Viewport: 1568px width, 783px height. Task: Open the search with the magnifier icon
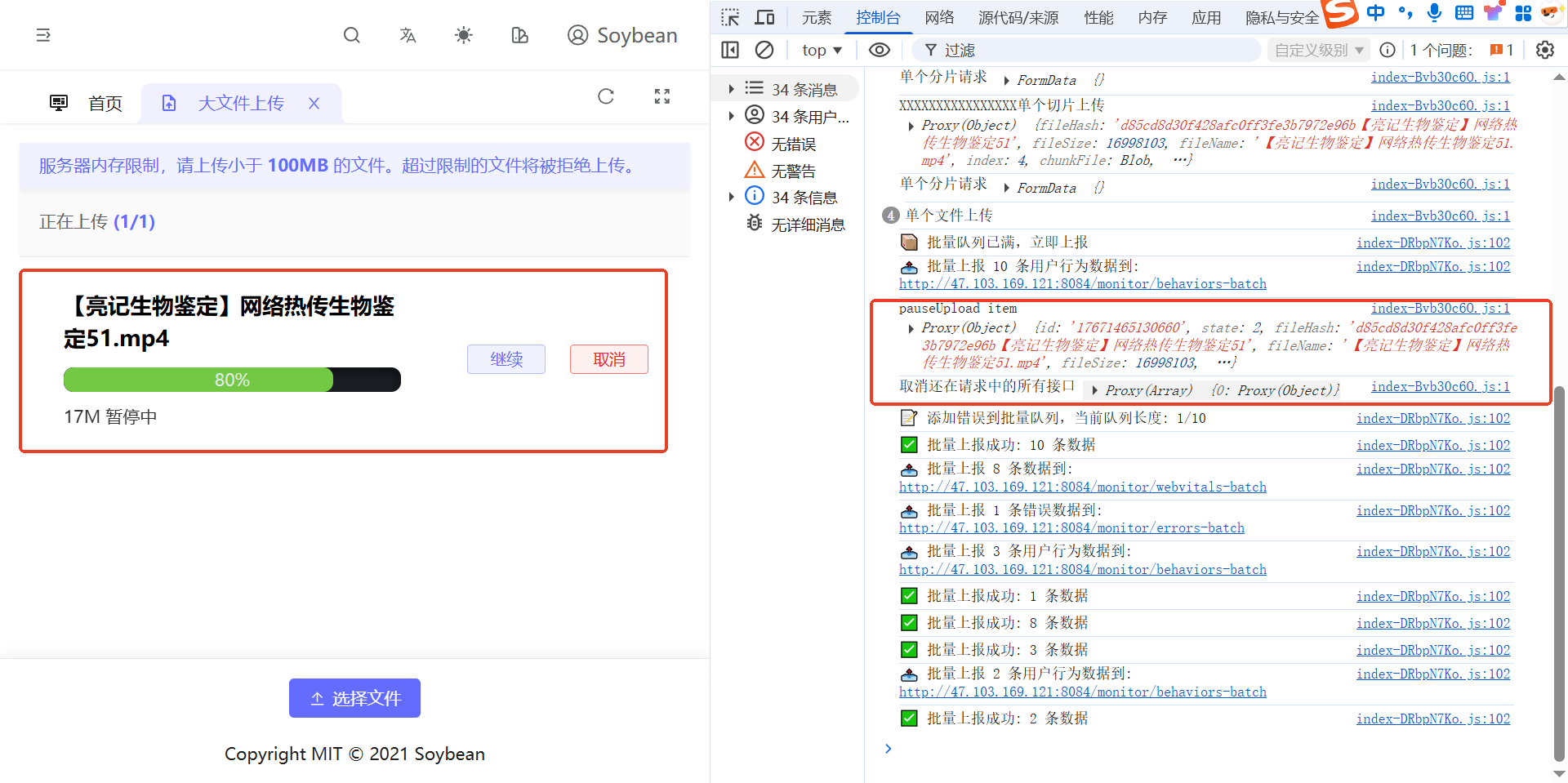pos(351,35)
